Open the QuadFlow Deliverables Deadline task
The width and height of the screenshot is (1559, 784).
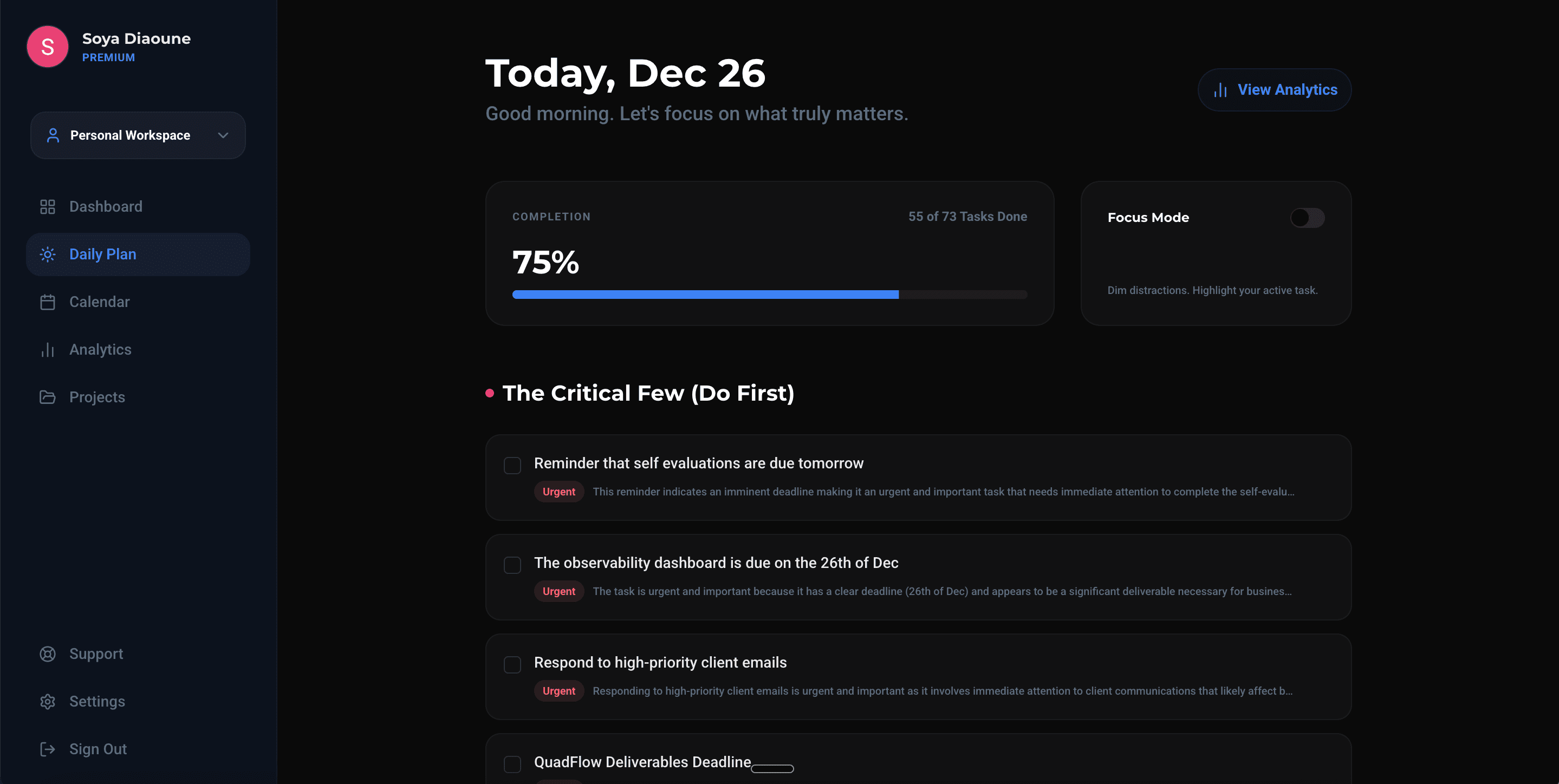(641, 762)
